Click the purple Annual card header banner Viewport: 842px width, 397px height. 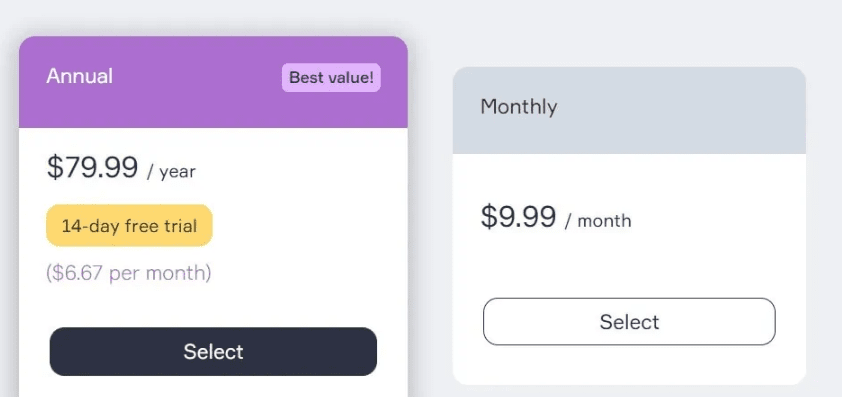(213, 82)
